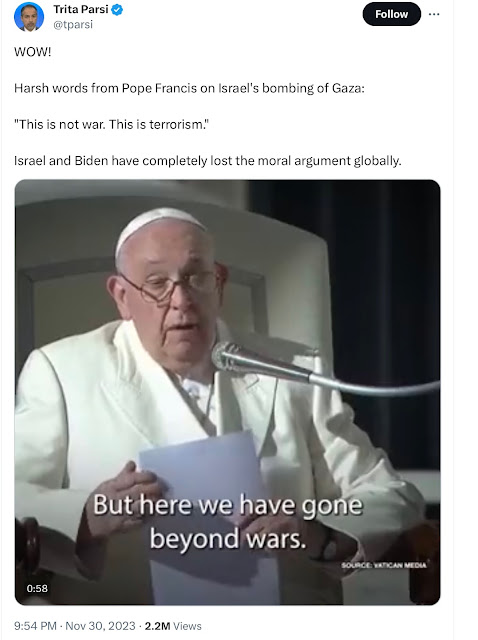This screenshot has width=478, height=640.
Task: Click the 0:58 video duration badge
Action: point(37,588)
